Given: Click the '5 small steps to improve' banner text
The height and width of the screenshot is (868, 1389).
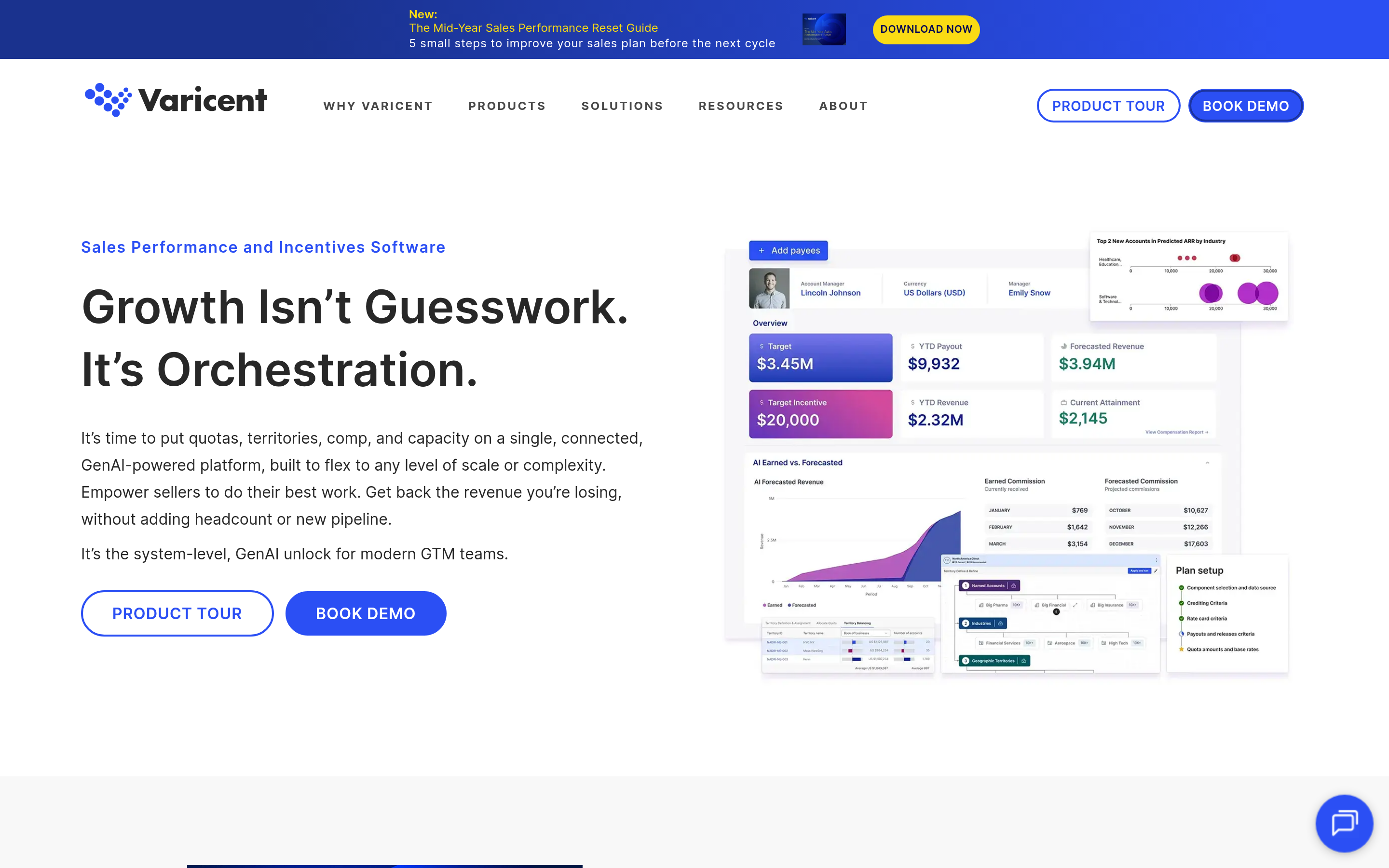Looking at the screenshot, I should 592,43.
